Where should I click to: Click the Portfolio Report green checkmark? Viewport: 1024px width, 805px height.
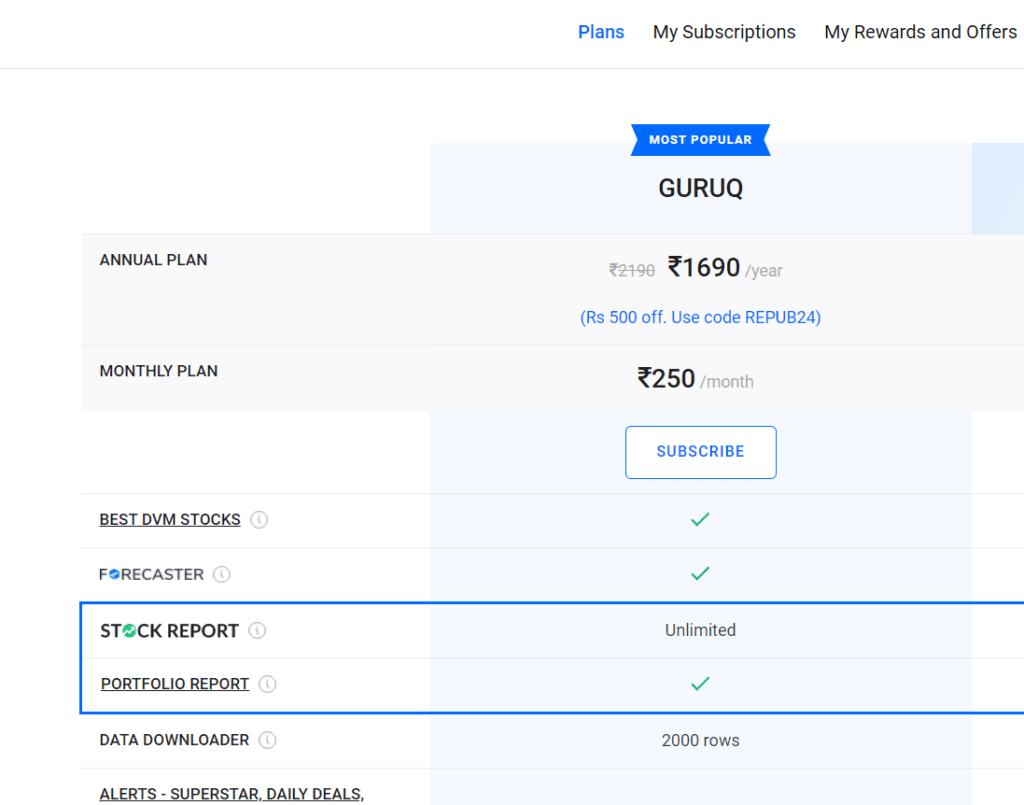click(x=700, y=684)
